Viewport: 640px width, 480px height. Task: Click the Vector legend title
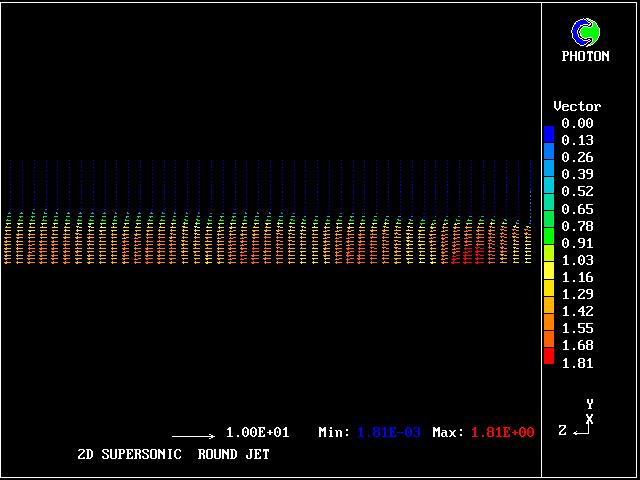pos(577,106)
